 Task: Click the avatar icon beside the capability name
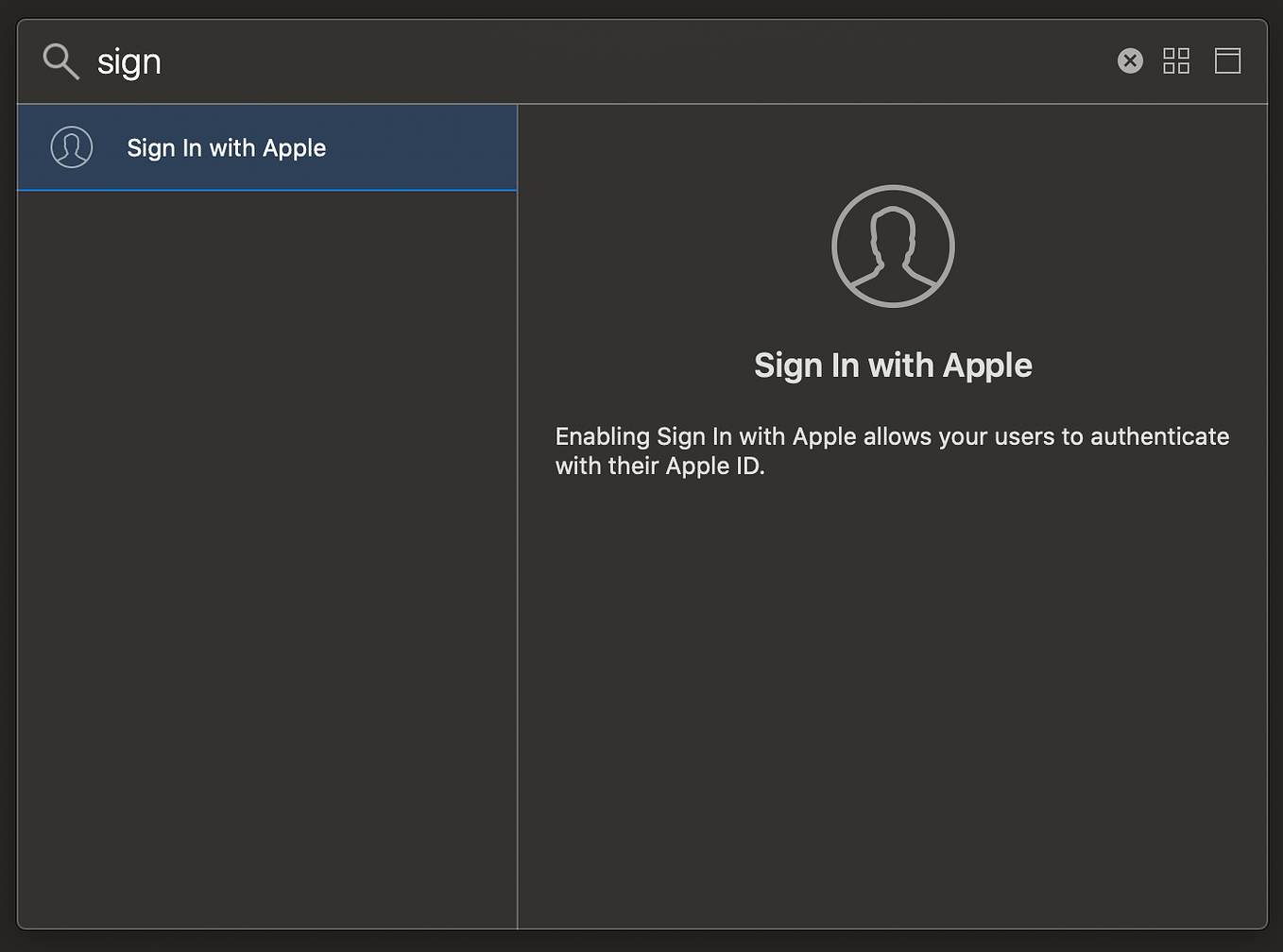[72, 147]
